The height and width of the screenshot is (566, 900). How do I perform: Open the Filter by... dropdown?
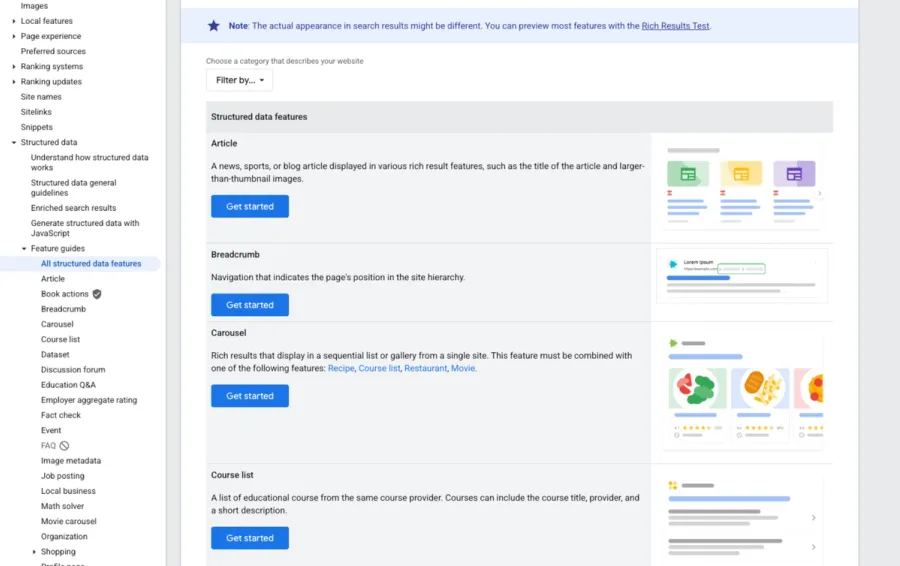[239, 80]
